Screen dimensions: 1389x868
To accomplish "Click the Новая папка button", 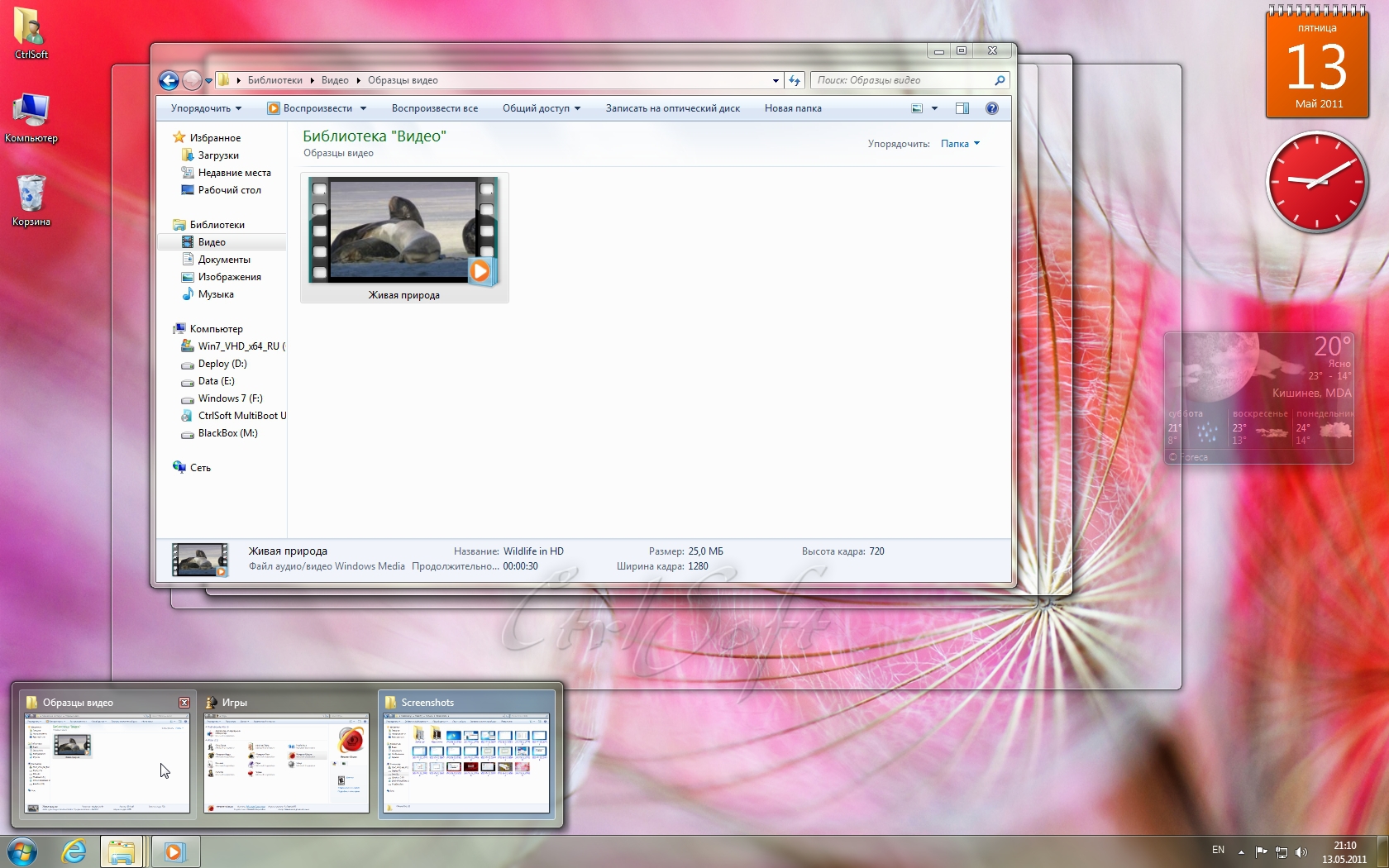I will point(793,108).
